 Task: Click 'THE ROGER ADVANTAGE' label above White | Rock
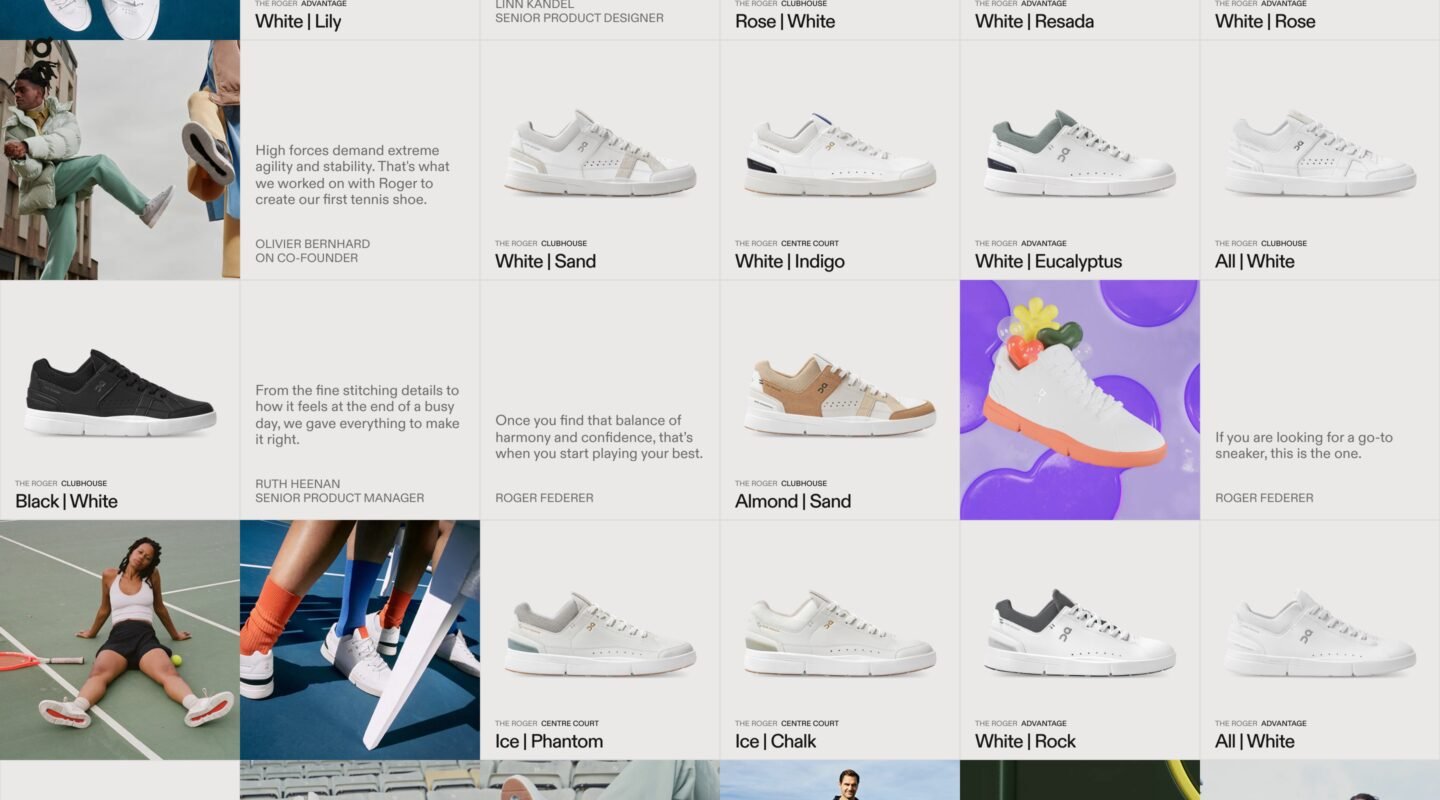tap(1021, 723)
